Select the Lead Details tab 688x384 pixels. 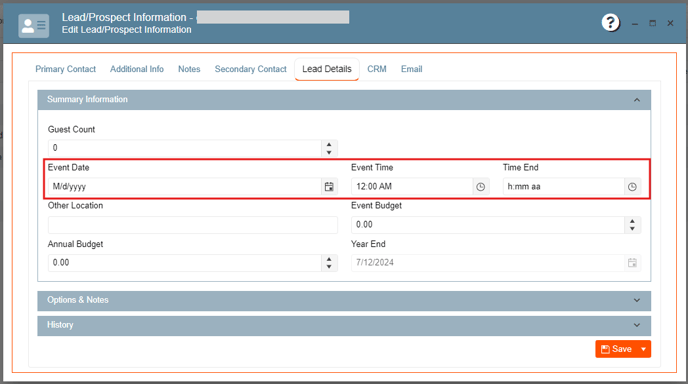(327, 69)
